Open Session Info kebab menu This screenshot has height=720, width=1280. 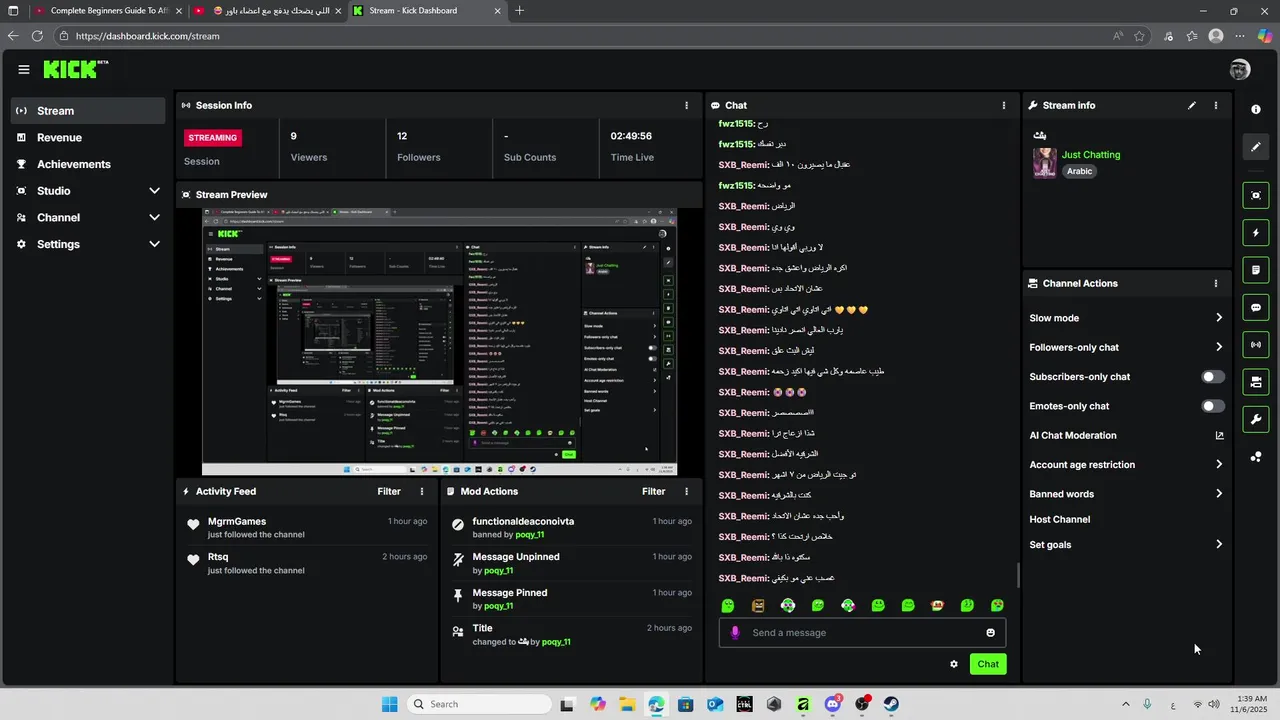click(686, 105)
